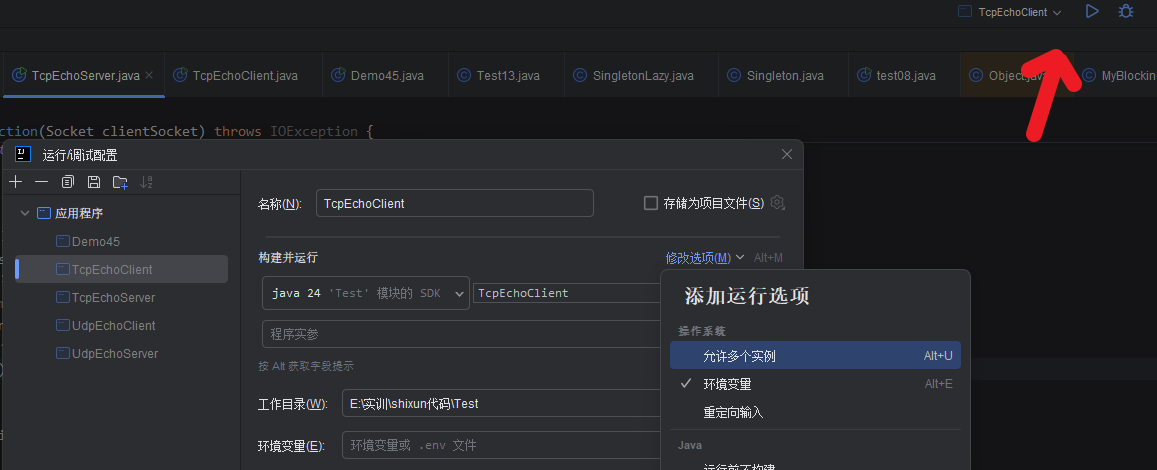The height and width of the screenshot is (470, 1157).
Task: Click the 程序实参 arguments field
Action: (x=462, y=334)
